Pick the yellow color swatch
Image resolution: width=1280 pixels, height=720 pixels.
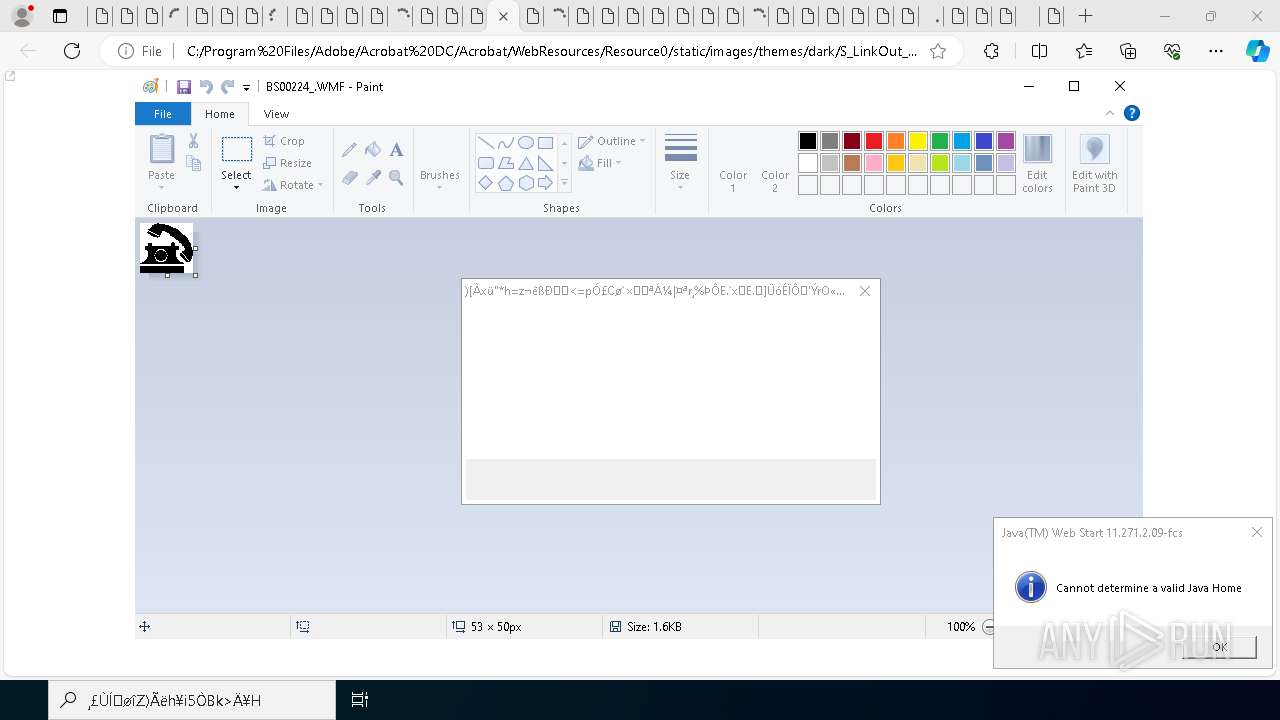[x=918, y=141]
